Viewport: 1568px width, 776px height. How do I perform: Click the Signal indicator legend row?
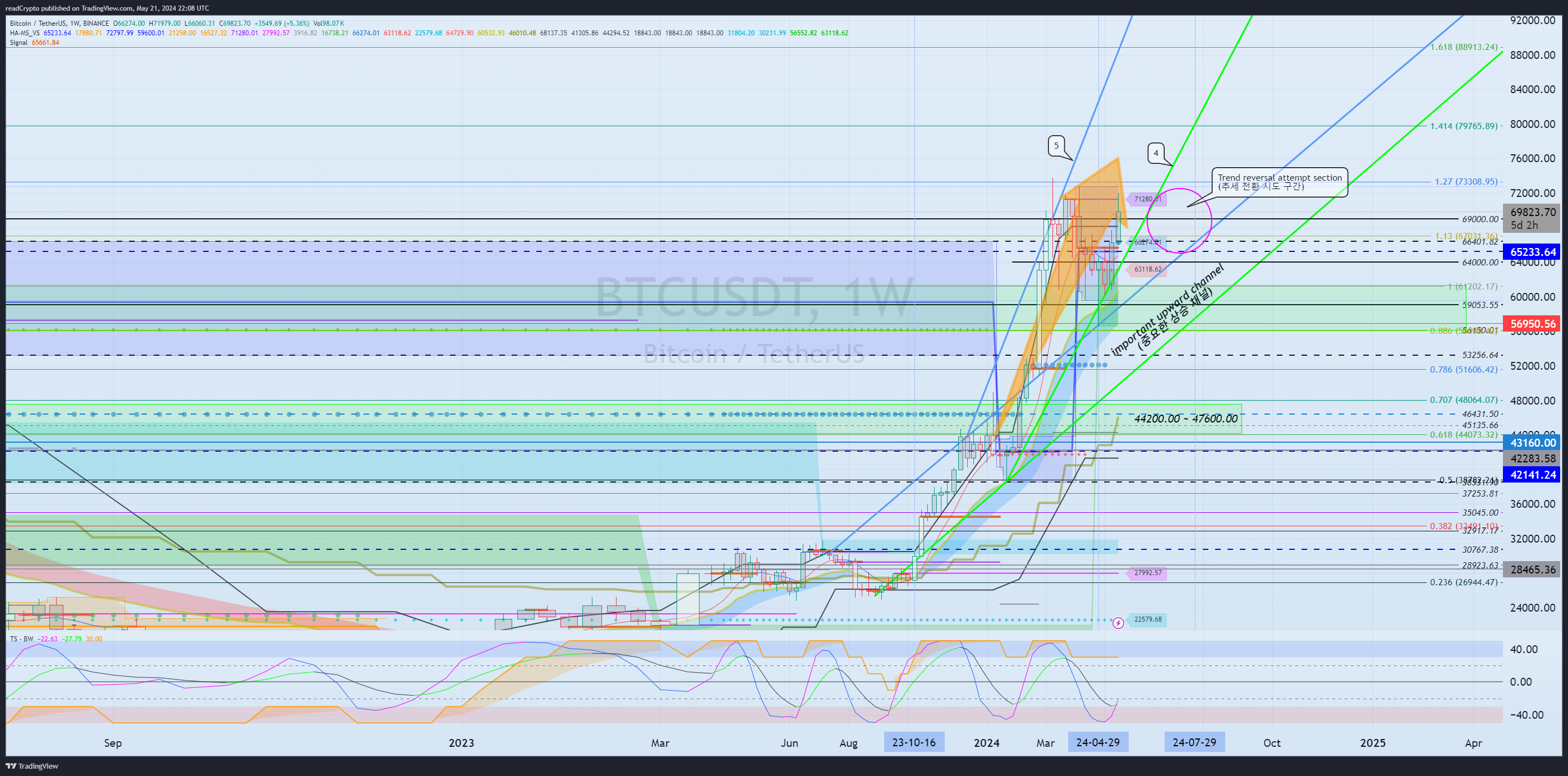coord(34,43)
